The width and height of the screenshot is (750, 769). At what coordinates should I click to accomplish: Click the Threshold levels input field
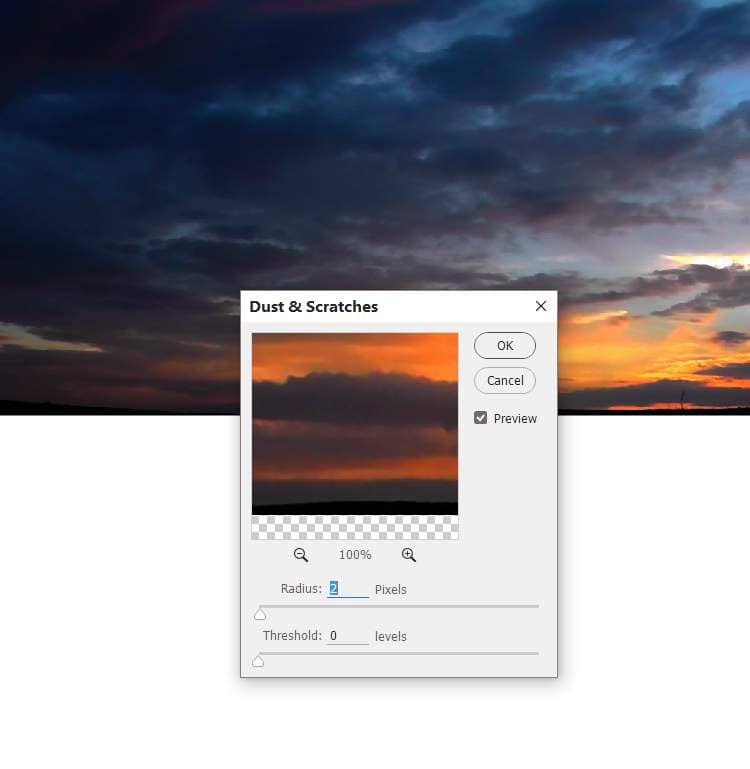tap(348, 636)
